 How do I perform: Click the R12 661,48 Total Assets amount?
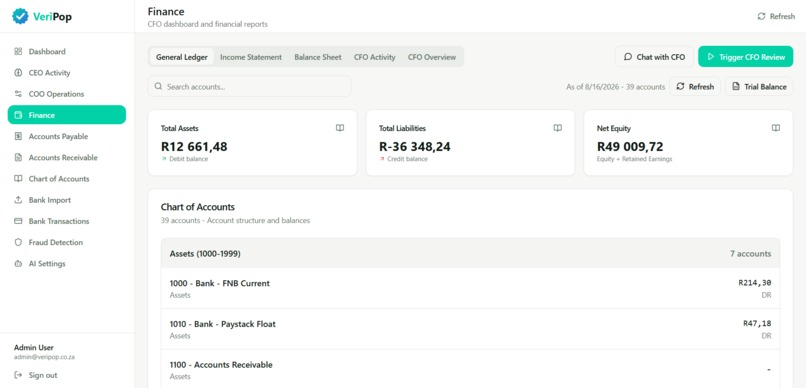[194, 146]
